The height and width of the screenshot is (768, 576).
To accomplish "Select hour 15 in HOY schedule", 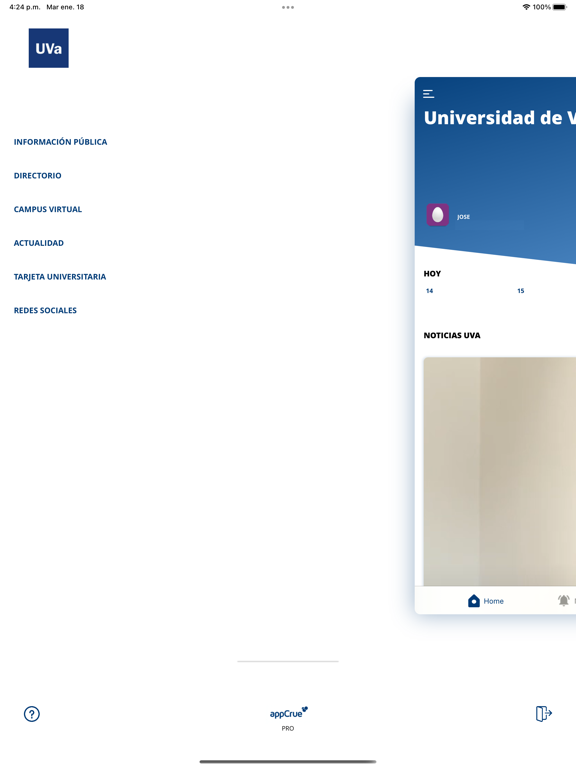I will tap(521, 291).
